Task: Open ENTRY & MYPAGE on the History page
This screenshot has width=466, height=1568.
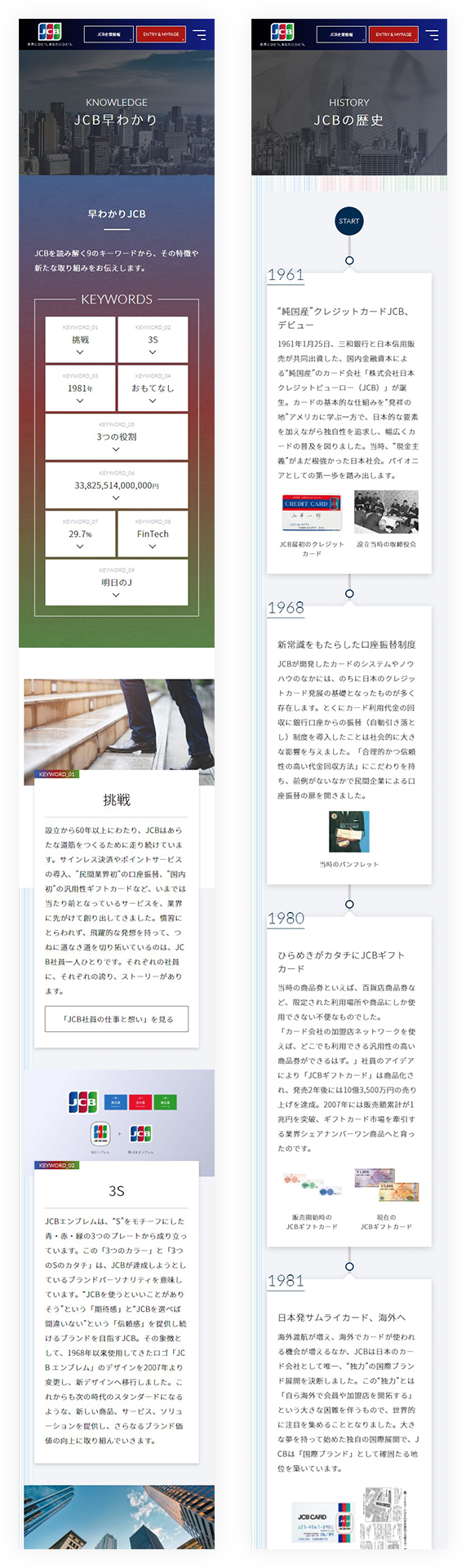Action: (393, 35)
